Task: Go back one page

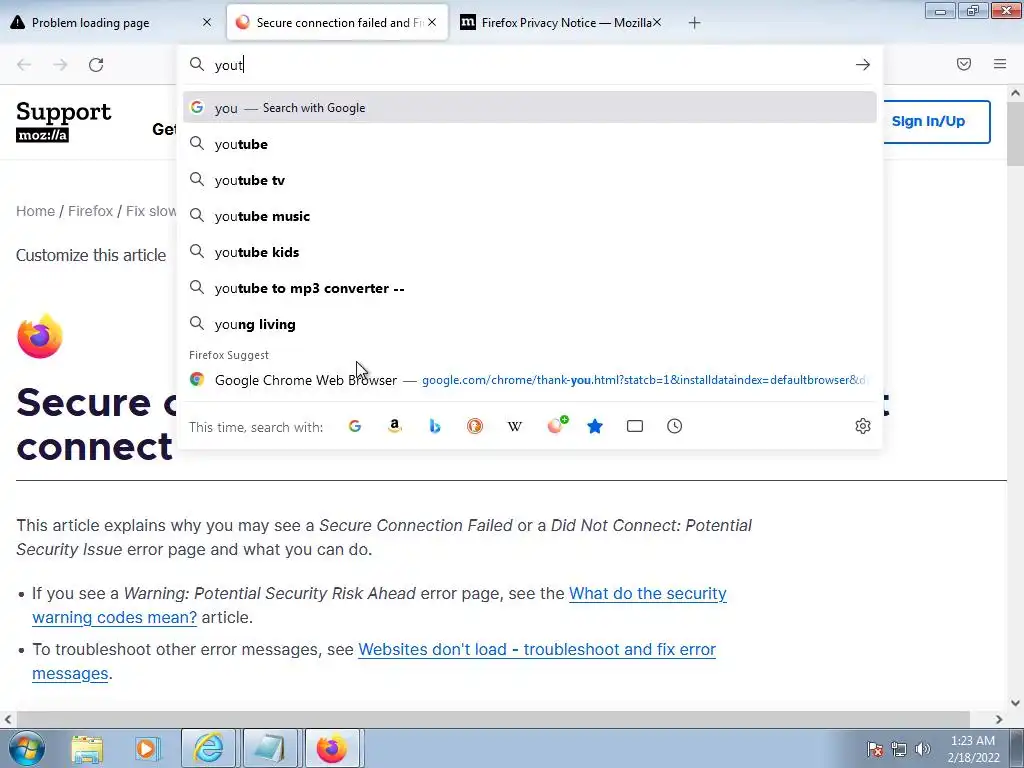Action: [24, 65]
